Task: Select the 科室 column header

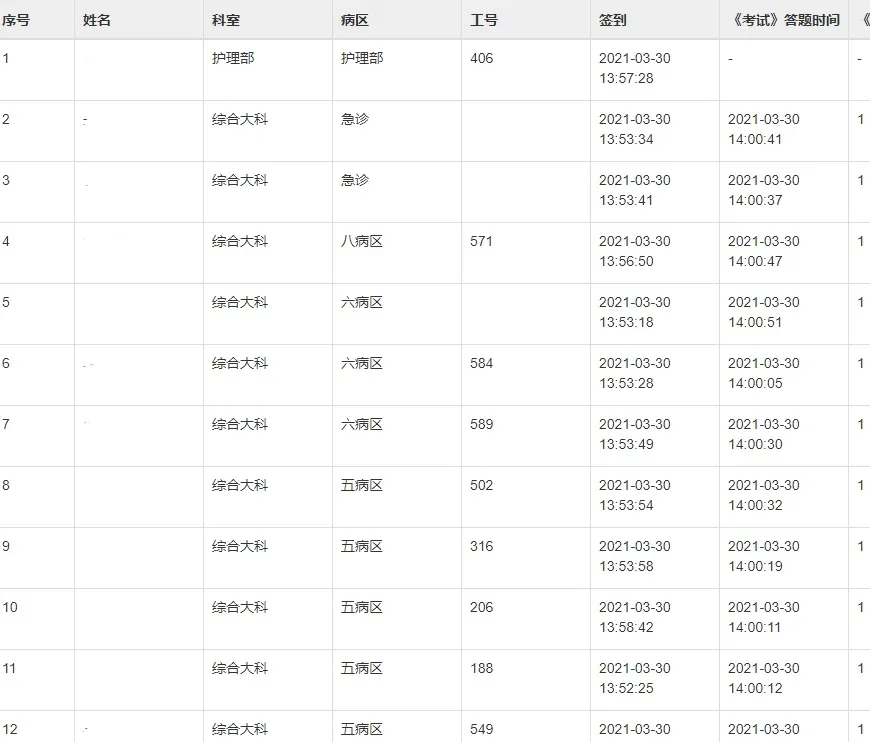Action: (x=226, y=20)
